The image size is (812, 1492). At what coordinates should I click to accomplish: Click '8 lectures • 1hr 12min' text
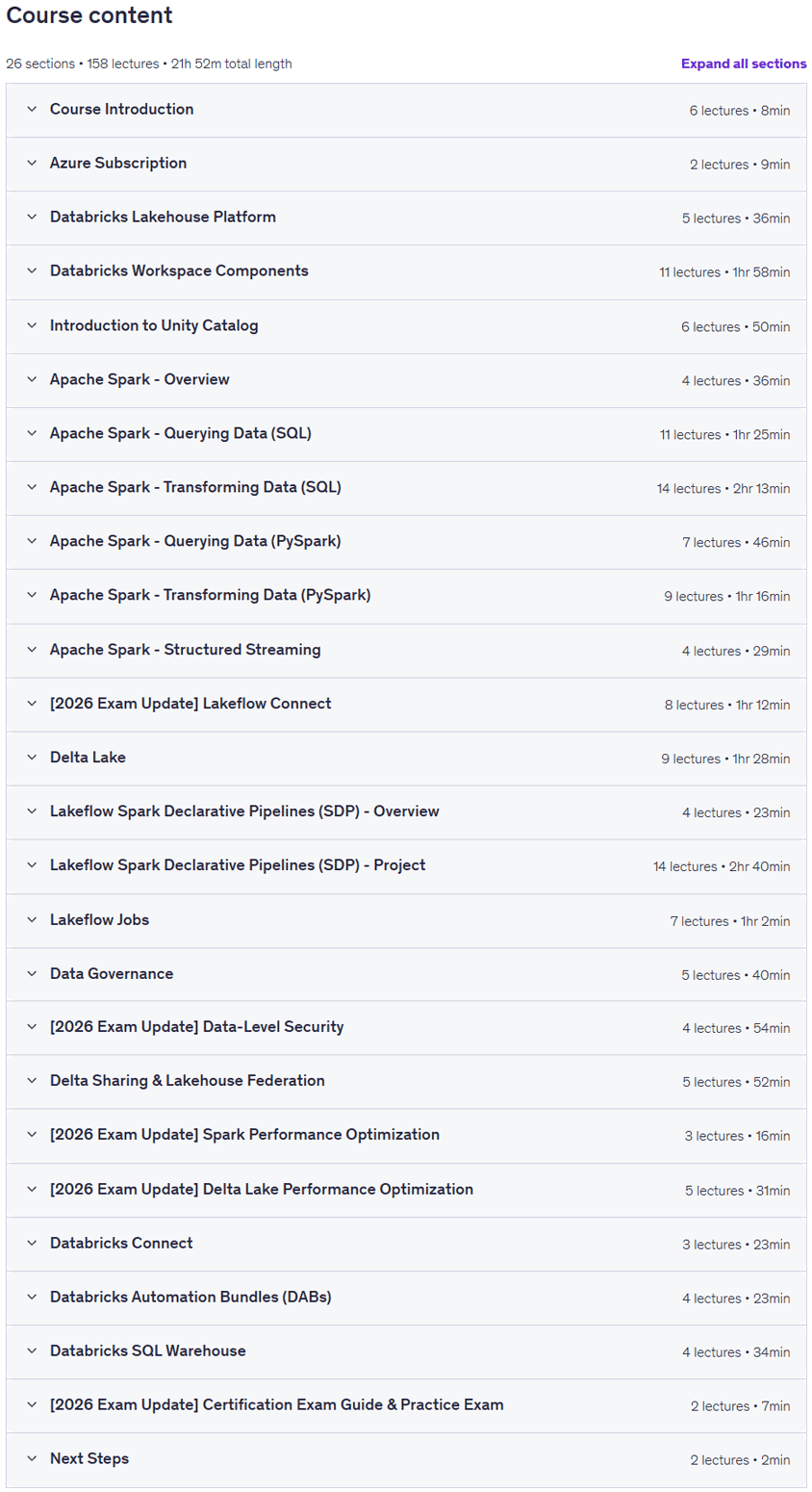click(x=727, y=706)
